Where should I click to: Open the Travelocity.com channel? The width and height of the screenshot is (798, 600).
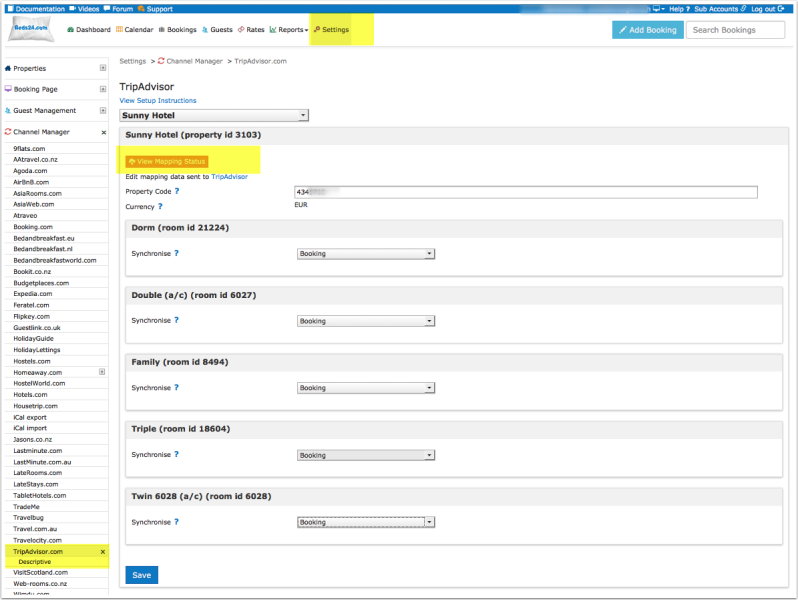[37, 540]
